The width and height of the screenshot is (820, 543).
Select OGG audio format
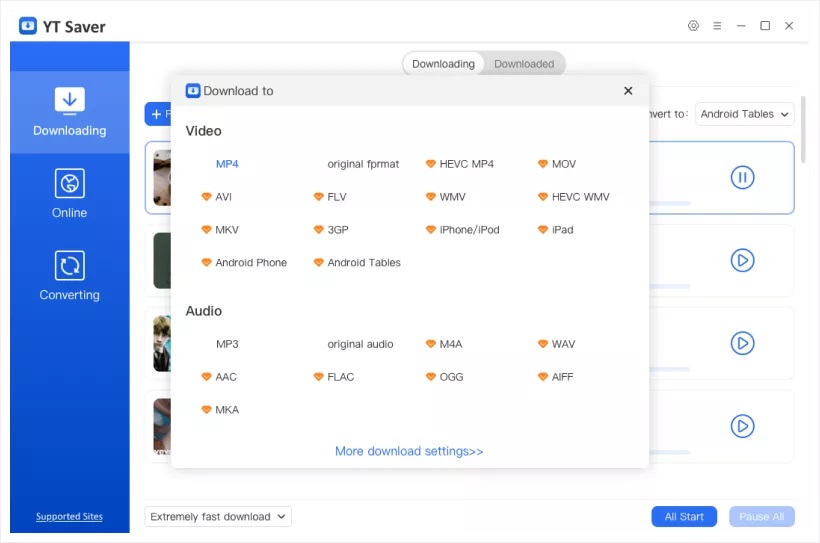(x=445, y=377)
